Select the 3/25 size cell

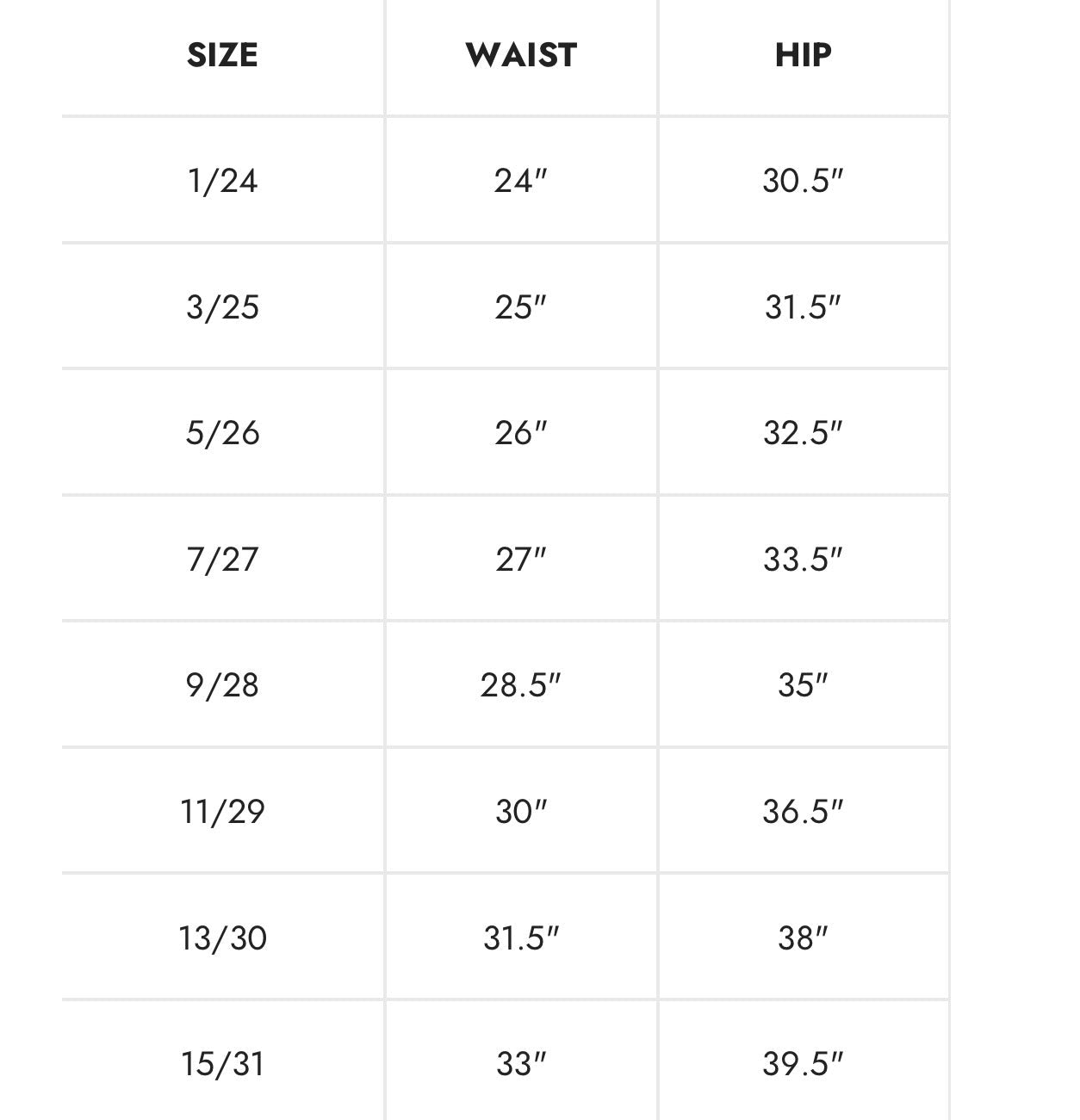tap(222, 306)
